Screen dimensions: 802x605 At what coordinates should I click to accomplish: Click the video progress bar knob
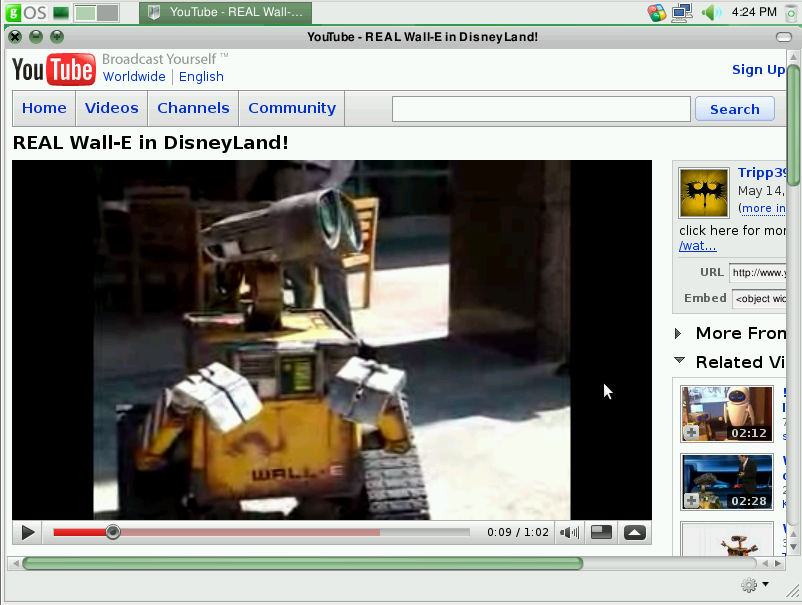[x=113, y=532]
